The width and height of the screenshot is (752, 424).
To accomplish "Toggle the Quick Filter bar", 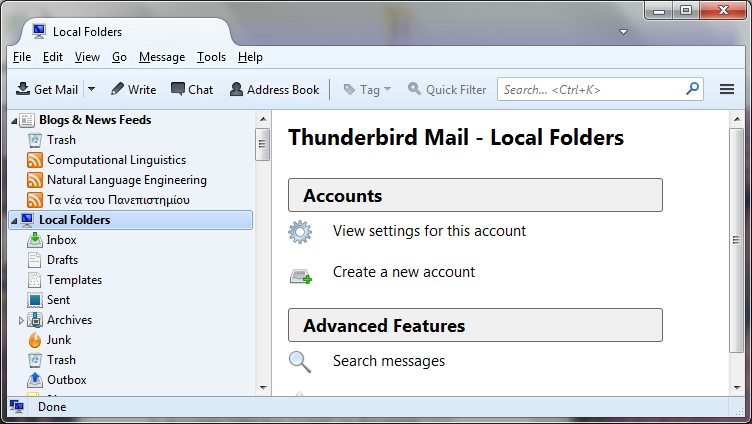I will 447,90.
